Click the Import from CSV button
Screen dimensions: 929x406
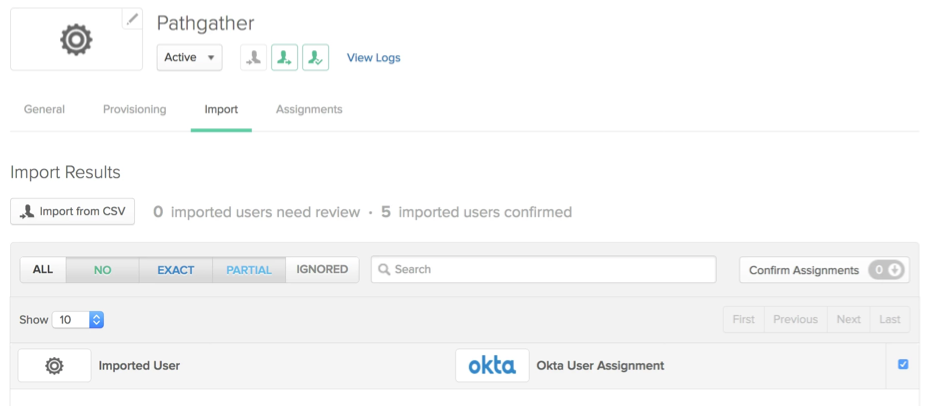pyautogui.click(x=73, y=212)
